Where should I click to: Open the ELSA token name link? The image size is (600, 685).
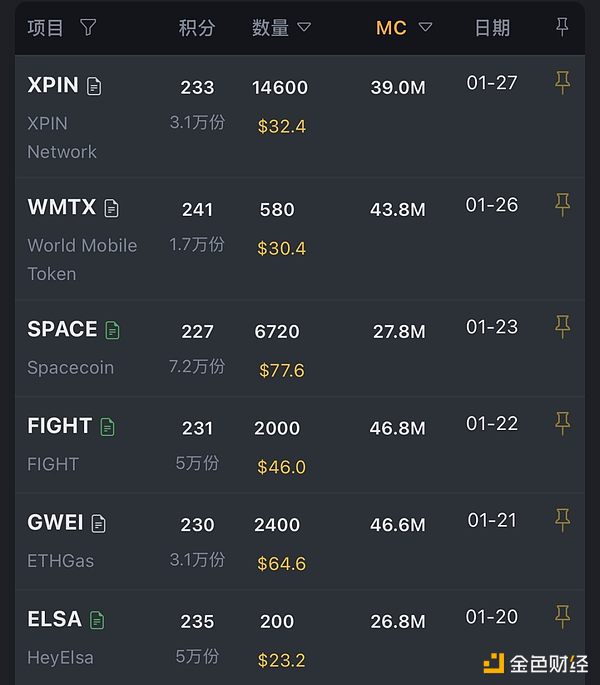54,619
